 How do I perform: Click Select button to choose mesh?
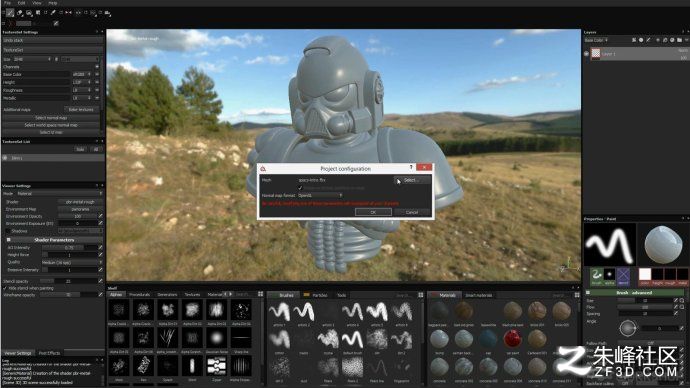click(411, 180)
